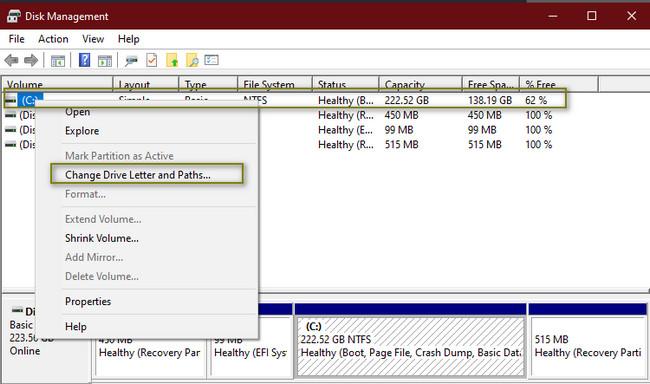Click the checklist settings toolbar icon
The image size is (650, 384).
click(211, 61)
